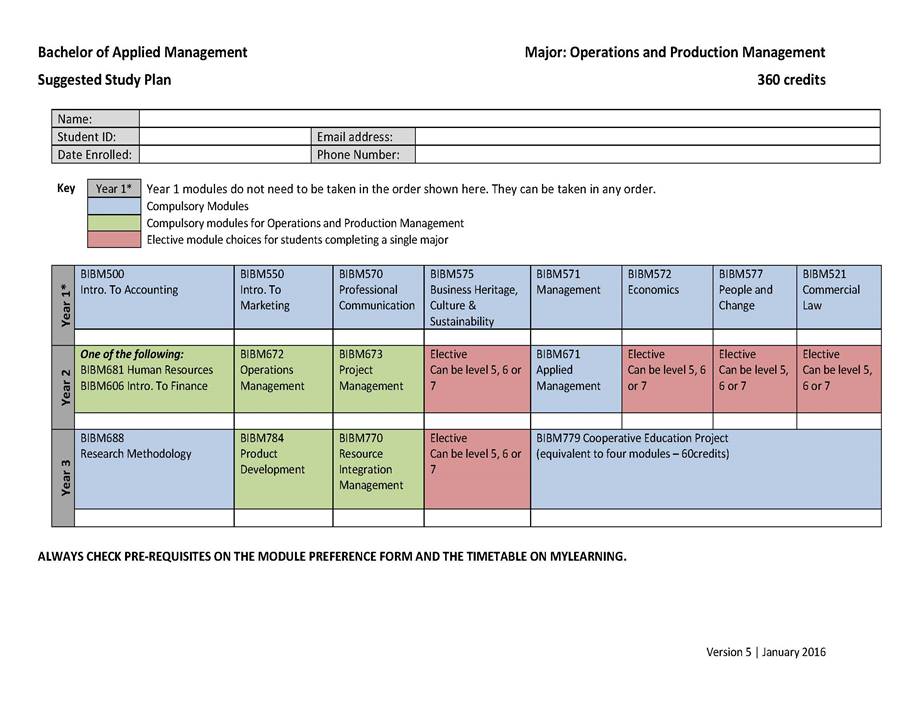Select the BIBM500 Intro To Accounting cell
Image resolution: width=903 pixels, height=701 pixels.
click(154, 297)
